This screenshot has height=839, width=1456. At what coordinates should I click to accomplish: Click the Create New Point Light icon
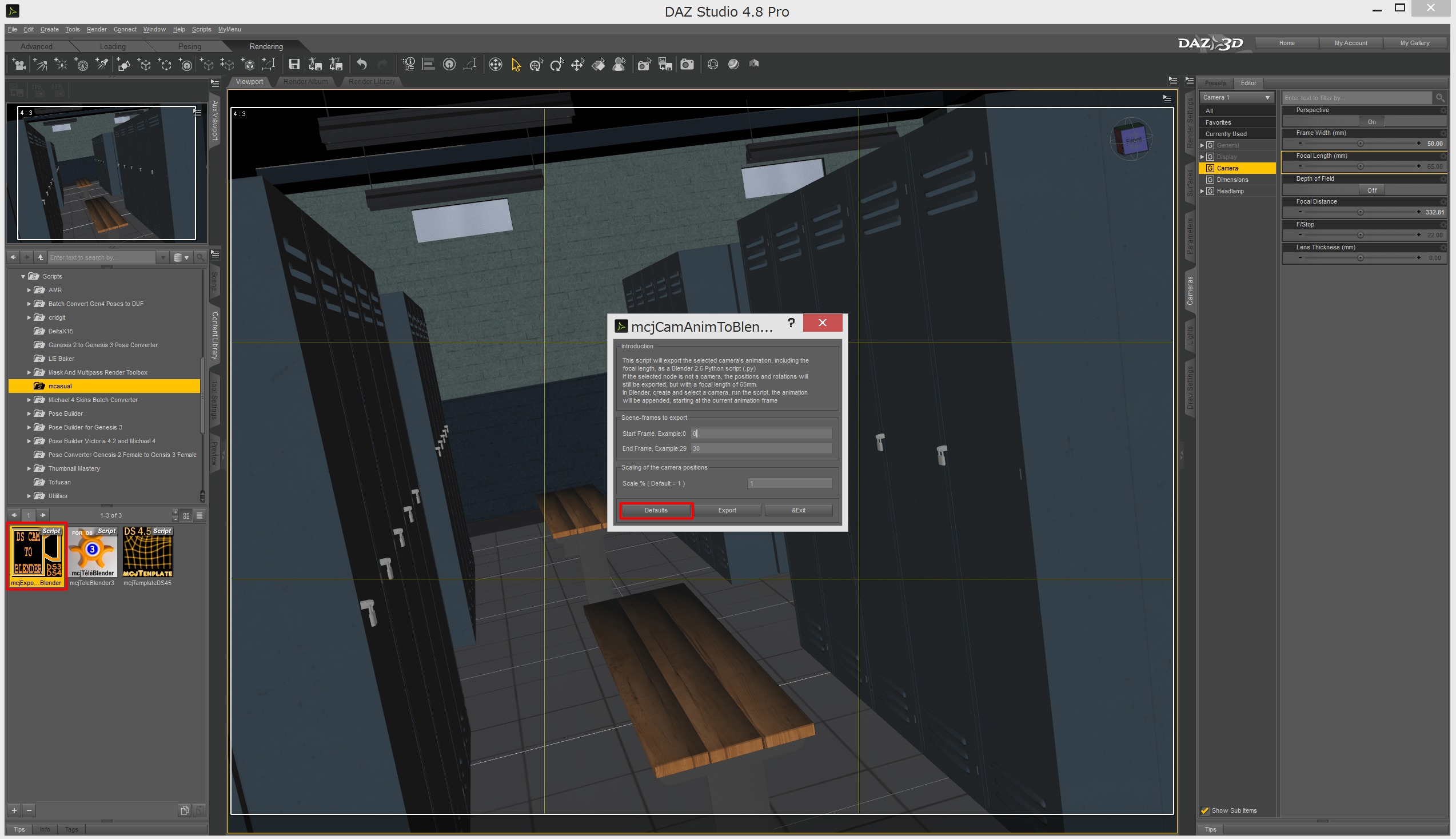click(x=61, y=65)
